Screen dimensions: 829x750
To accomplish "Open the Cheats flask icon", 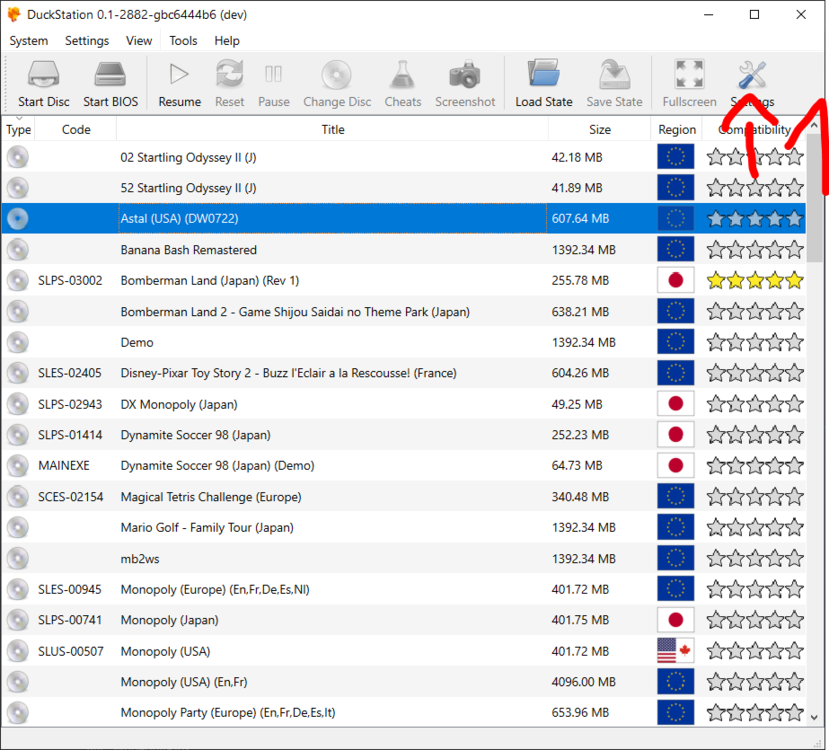I will 403,76.
